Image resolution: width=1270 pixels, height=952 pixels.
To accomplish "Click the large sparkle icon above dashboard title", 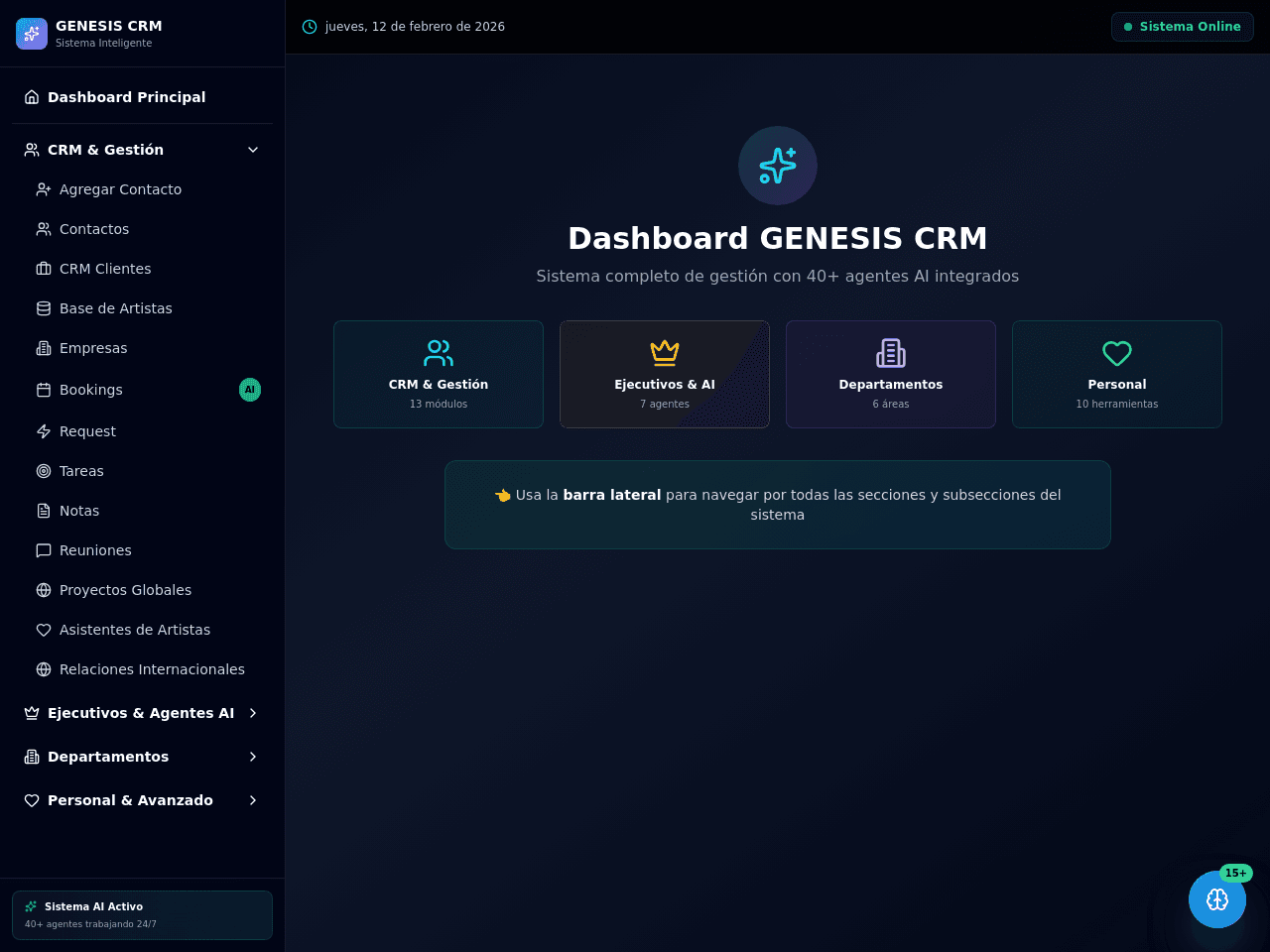I will (778, 166).
